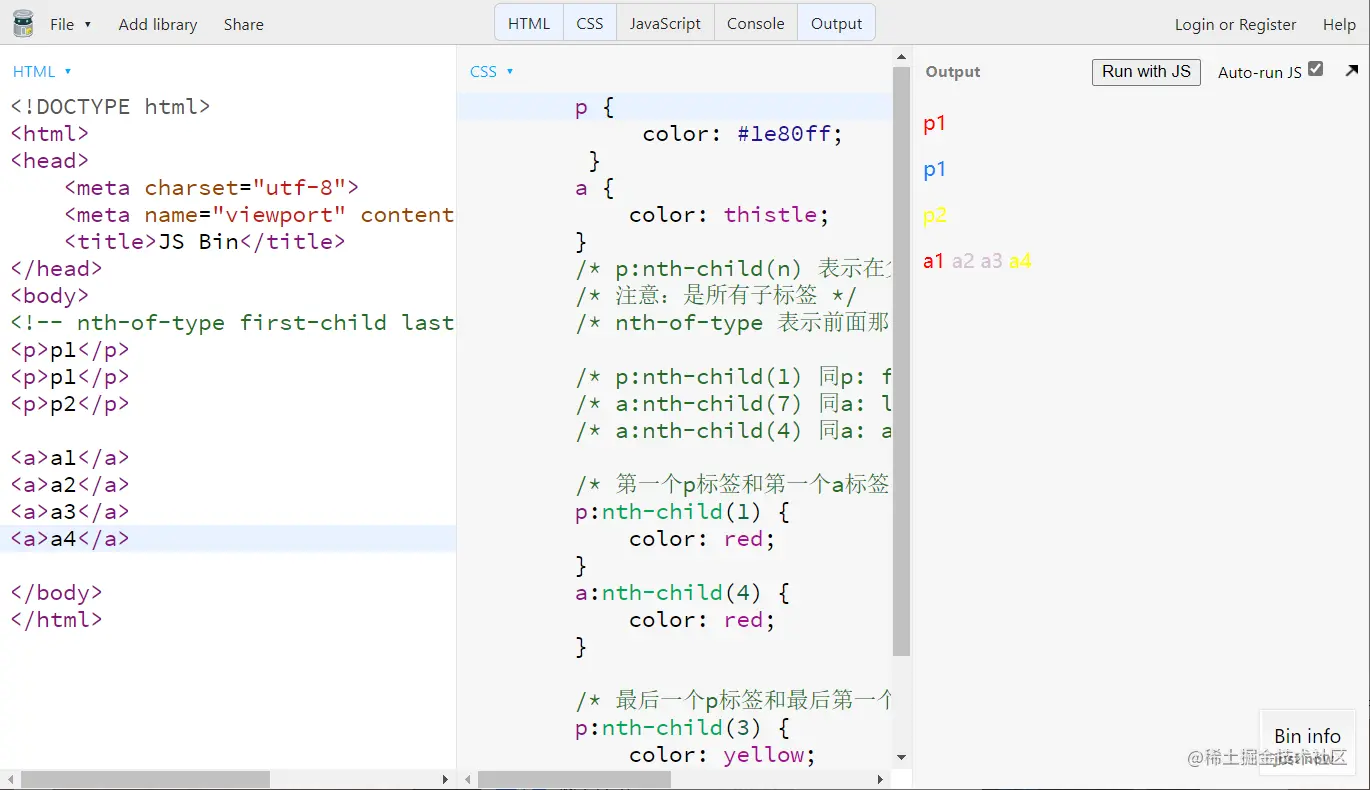Viewport: 1370px width, 790px height.
Task: Click the "p:nth-child(1) {" selector line
Action: click(x=682, y=512)
